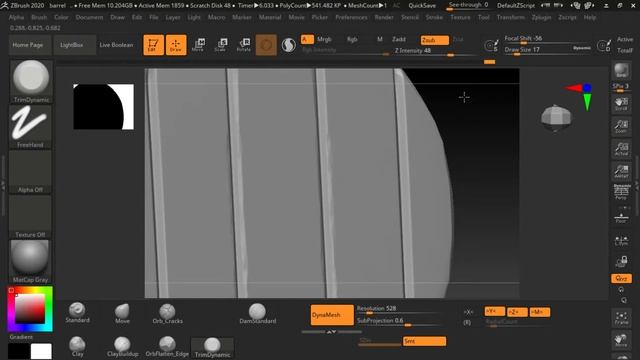Open the Stroke menu
Viewport: 640px width, 360px height.
coord(434,18)
